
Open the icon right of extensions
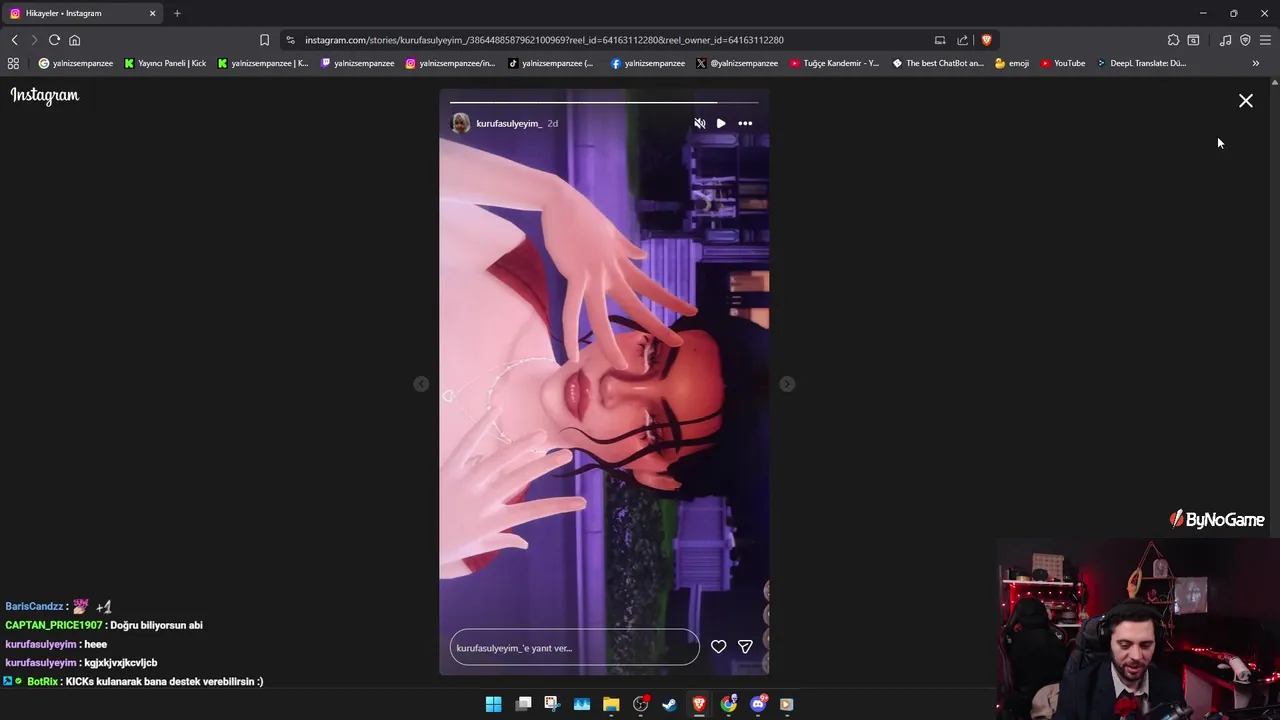(x=1193, y=40)
